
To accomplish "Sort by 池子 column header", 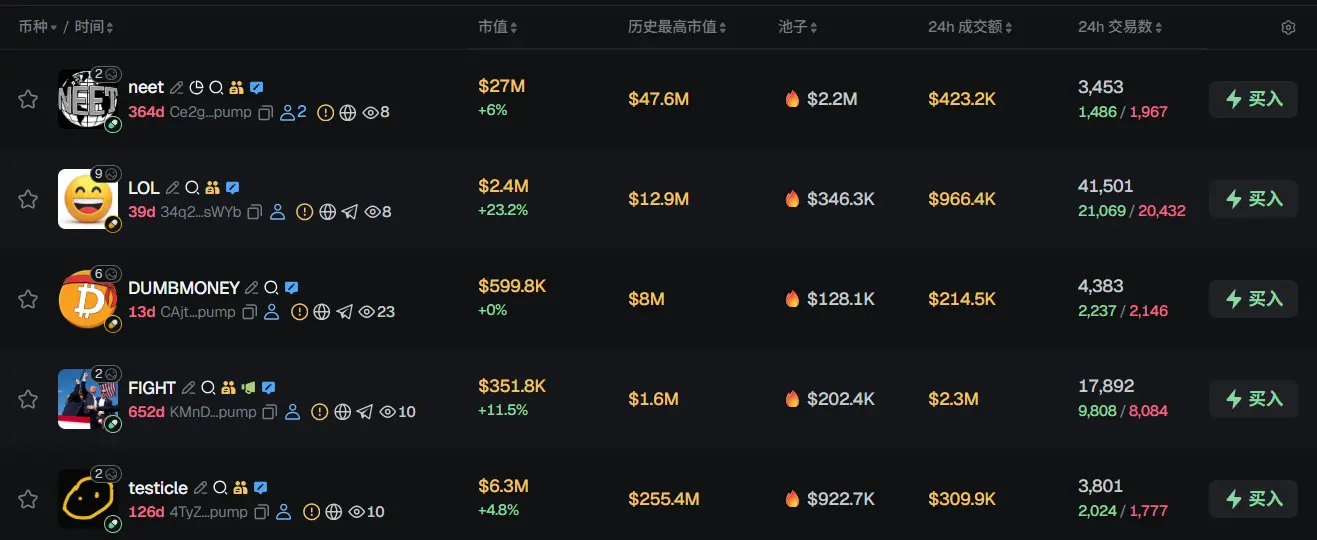I will pos(798,27).
